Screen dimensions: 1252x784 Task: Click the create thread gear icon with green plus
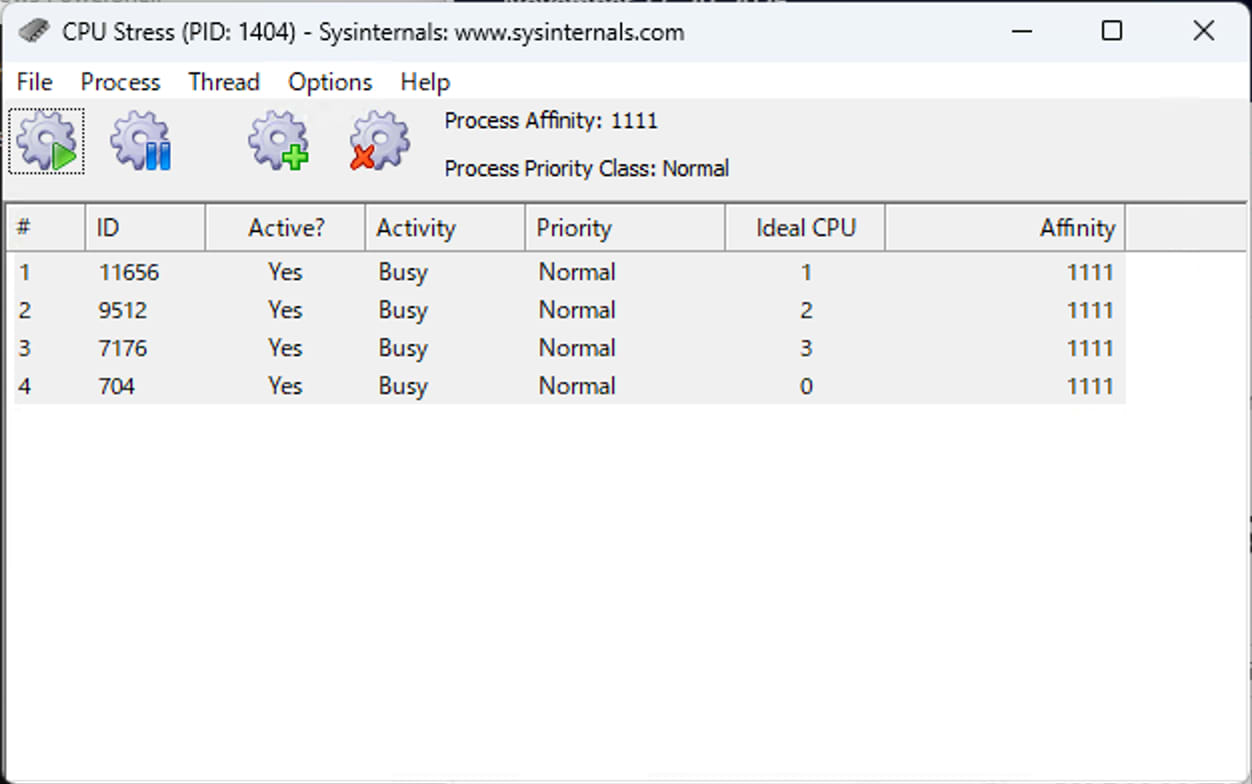[279, 141]
